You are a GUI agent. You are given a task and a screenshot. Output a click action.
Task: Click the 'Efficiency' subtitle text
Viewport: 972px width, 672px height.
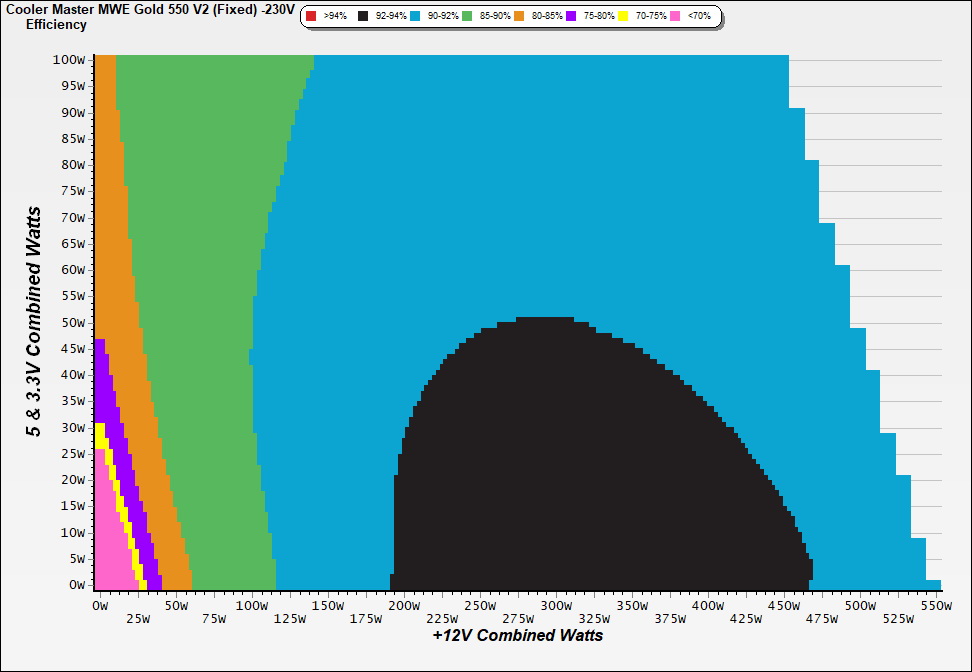click(x=56, y=24)
